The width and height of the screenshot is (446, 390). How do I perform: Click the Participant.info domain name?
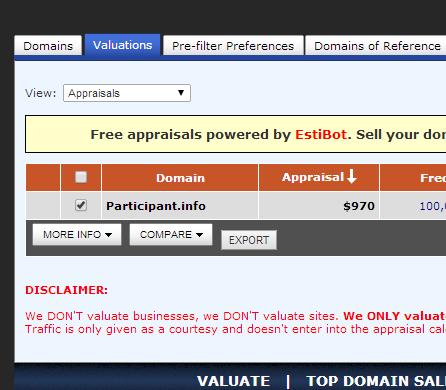(x=156, y=206)
